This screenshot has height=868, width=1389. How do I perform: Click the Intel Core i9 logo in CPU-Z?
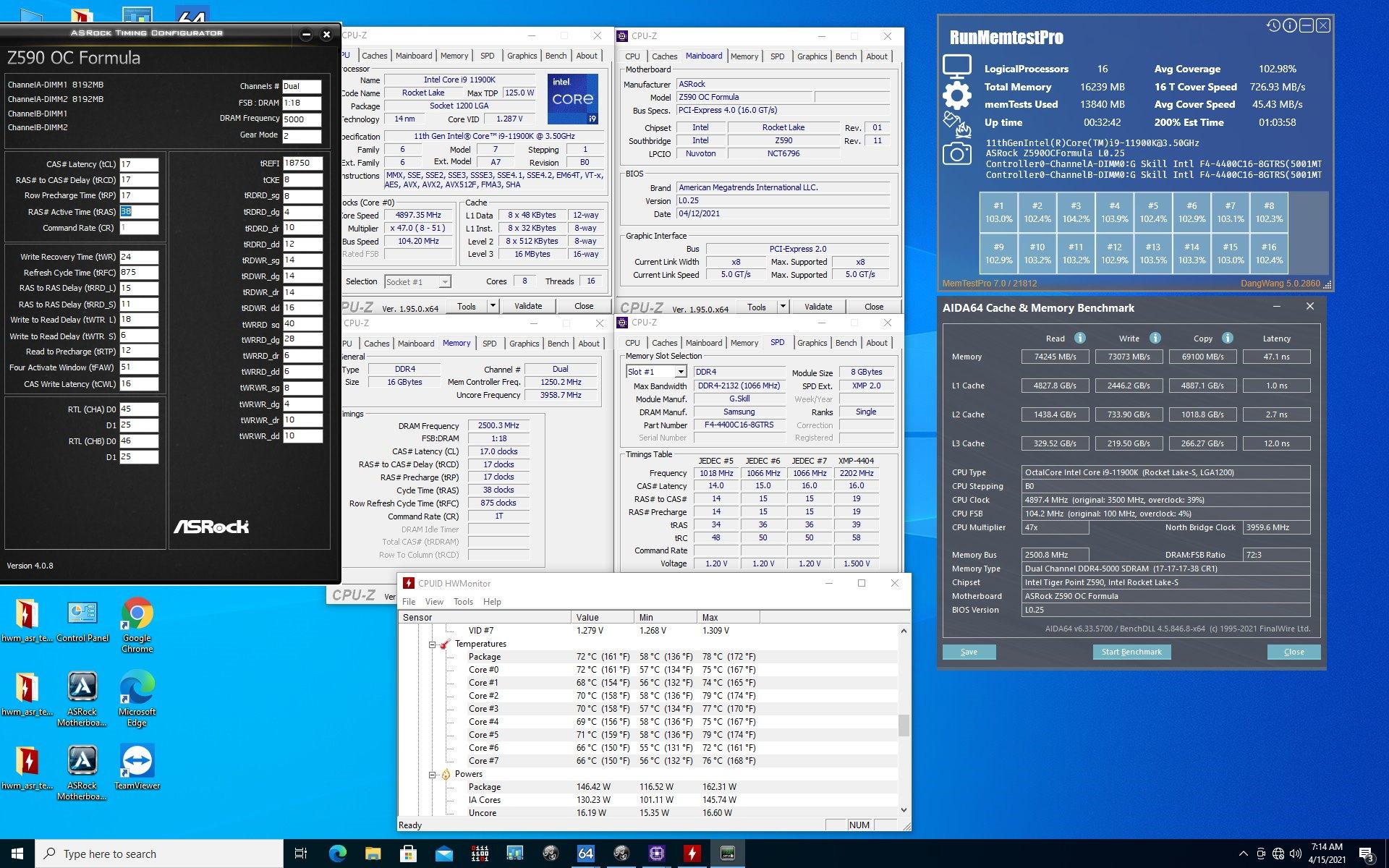coord(572,98)
